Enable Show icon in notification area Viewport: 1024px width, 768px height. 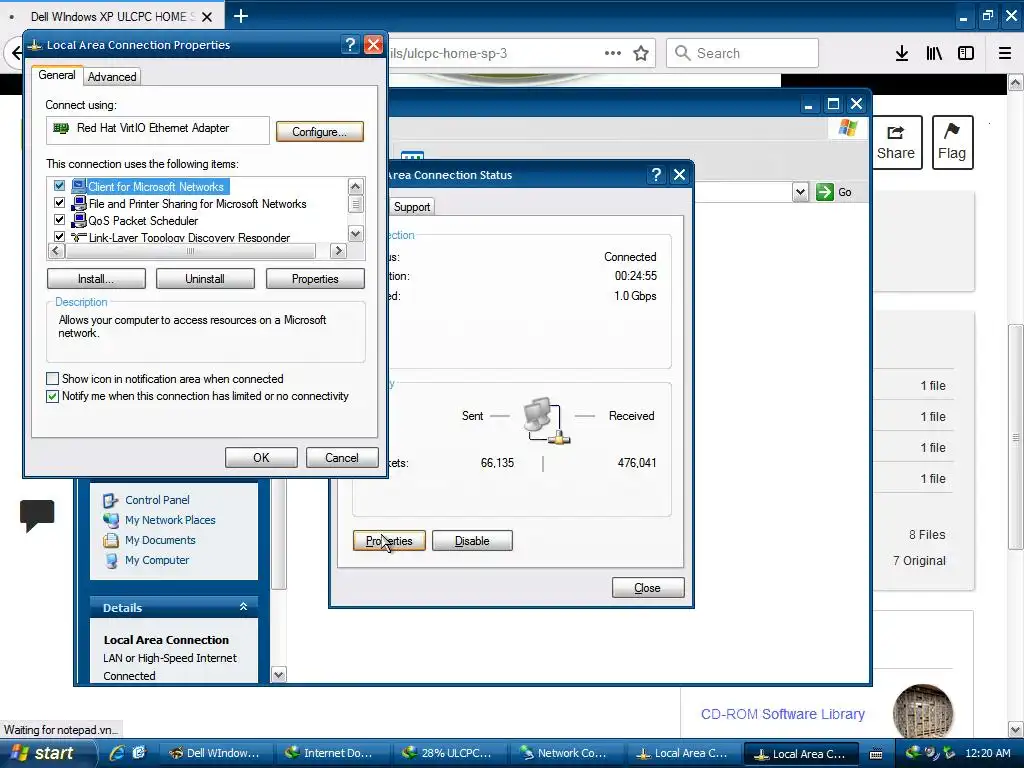pyautogui.click(x=52, y=379)
